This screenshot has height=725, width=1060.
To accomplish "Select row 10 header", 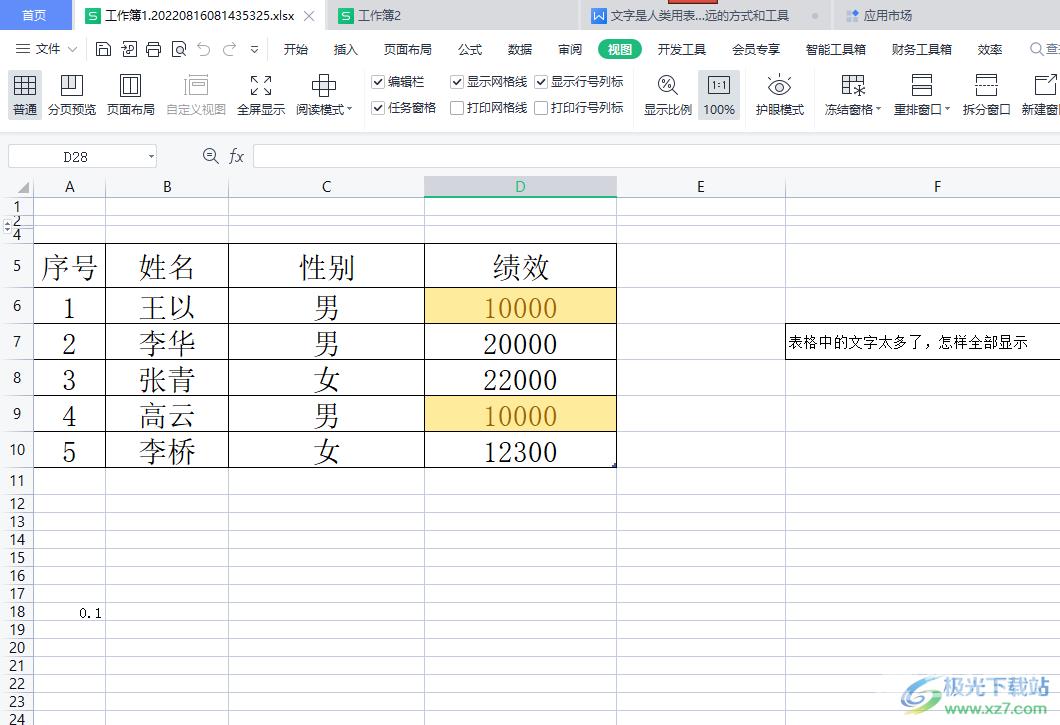I will click(x=17, y=450).
